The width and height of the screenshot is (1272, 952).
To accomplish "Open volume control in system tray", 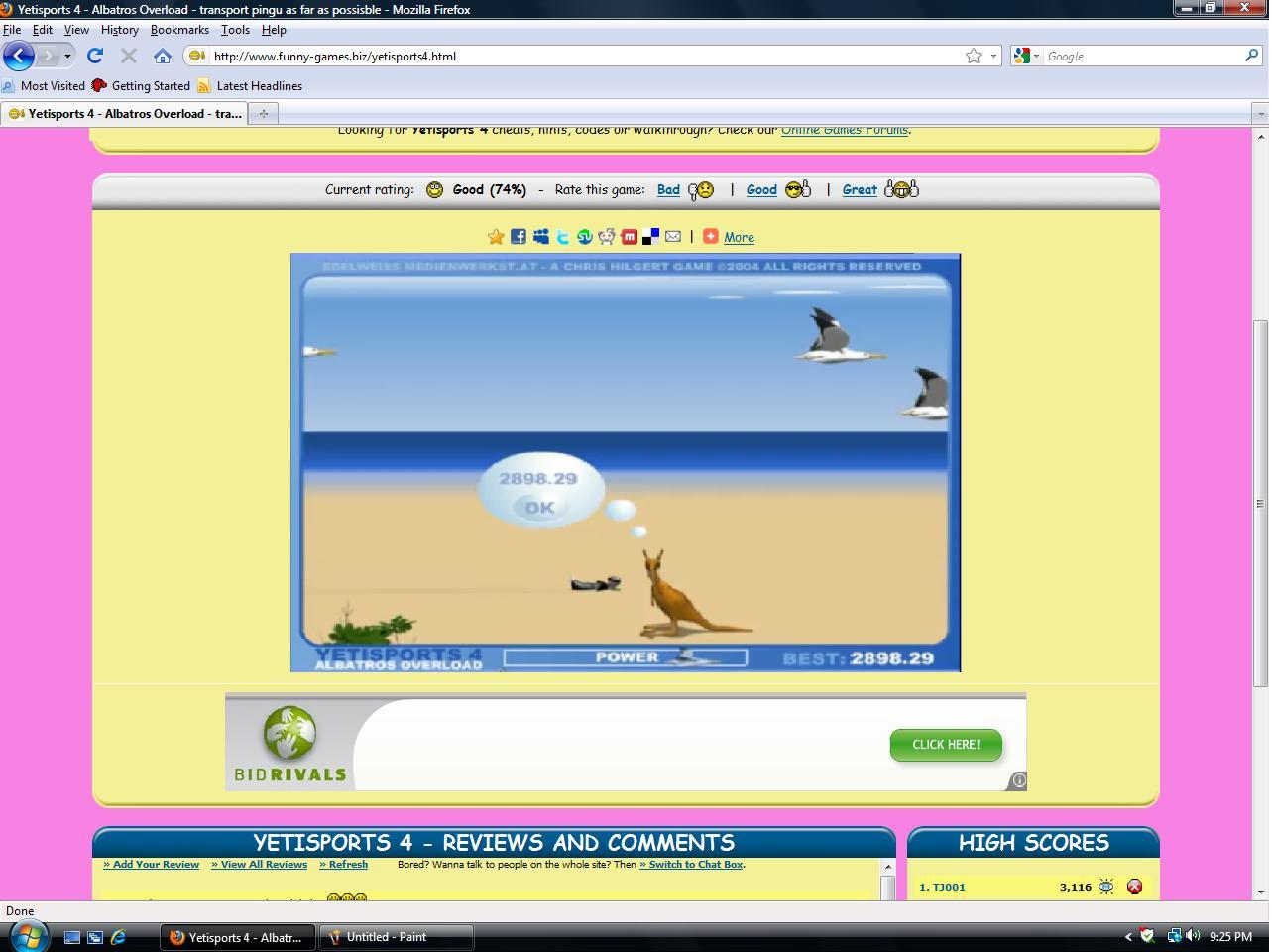I will [1193, 935].
